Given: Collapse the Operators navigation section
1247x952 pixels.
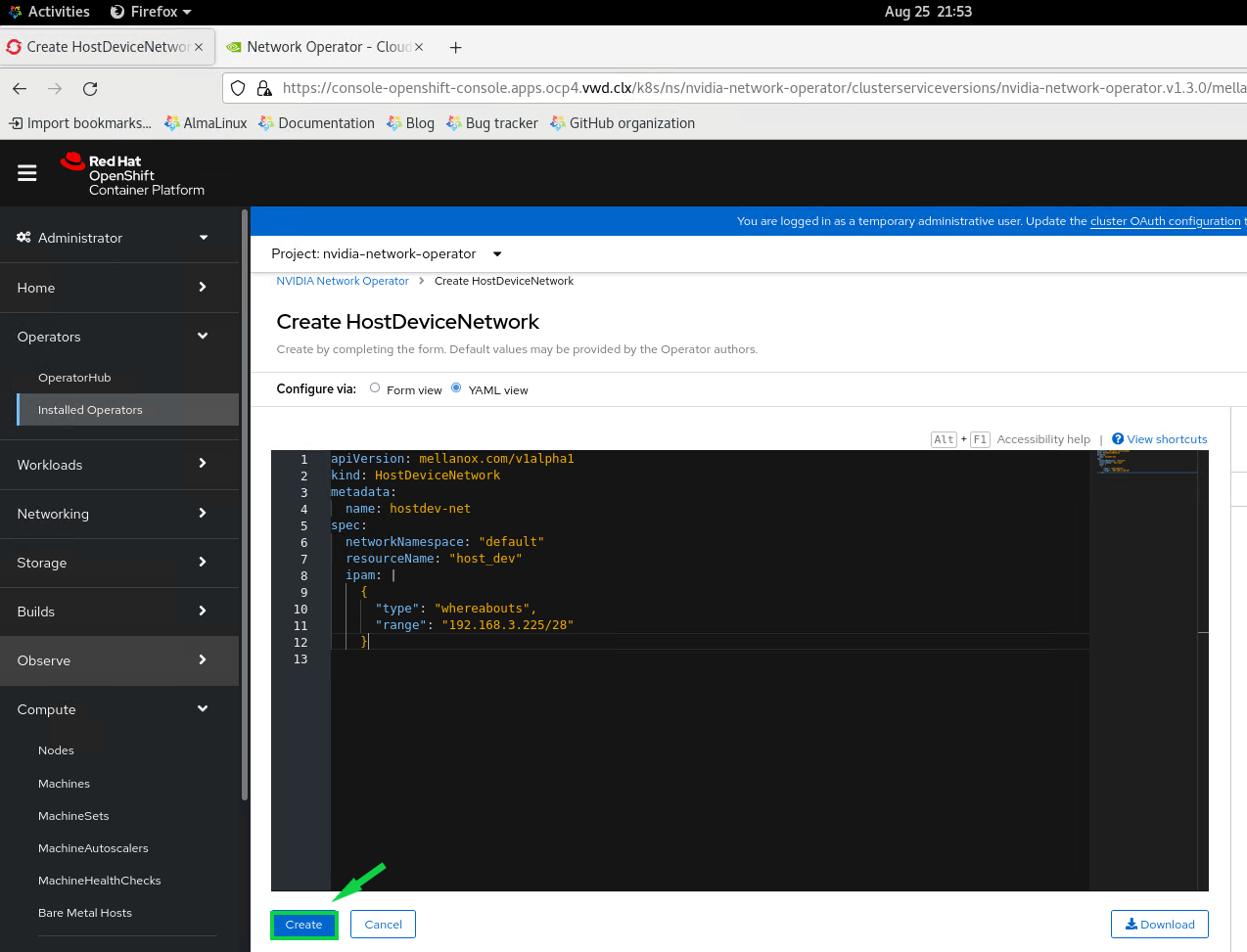Looking at the screenshot, I should pos(119,337).
